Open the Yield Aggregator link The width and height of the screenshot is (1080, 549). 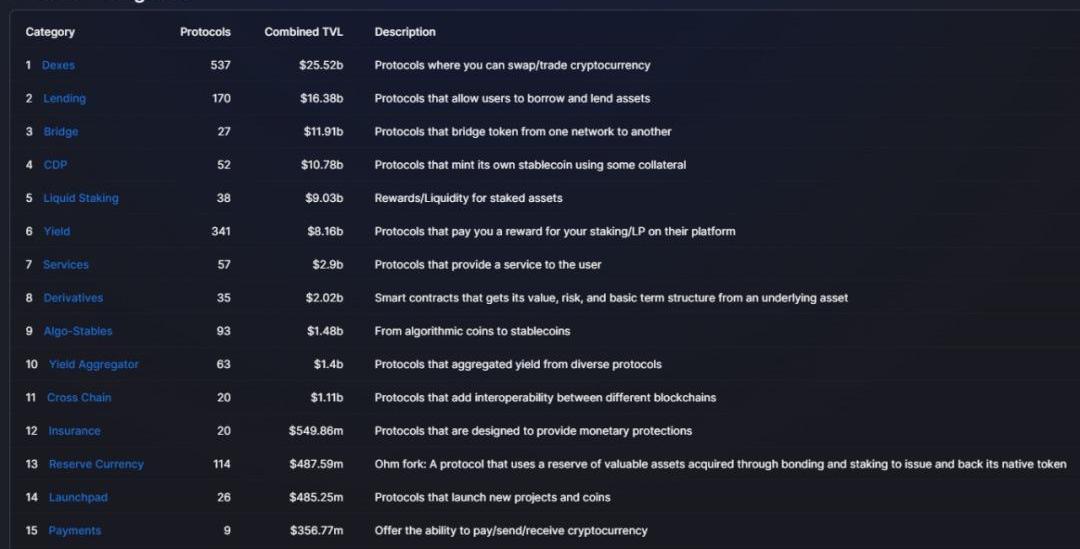point(93,364)
